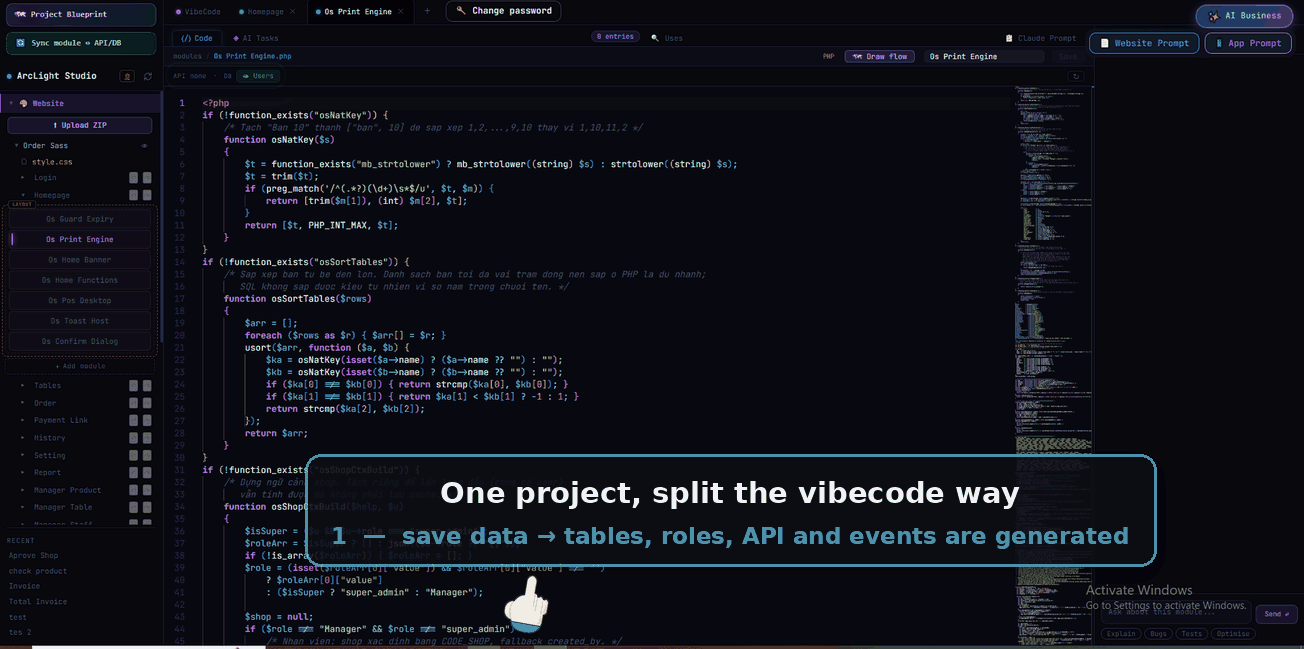The width and height of the screenshot is (1304, 649).
Task: Click the Upload ZIP button
Action: pos(80,125)
